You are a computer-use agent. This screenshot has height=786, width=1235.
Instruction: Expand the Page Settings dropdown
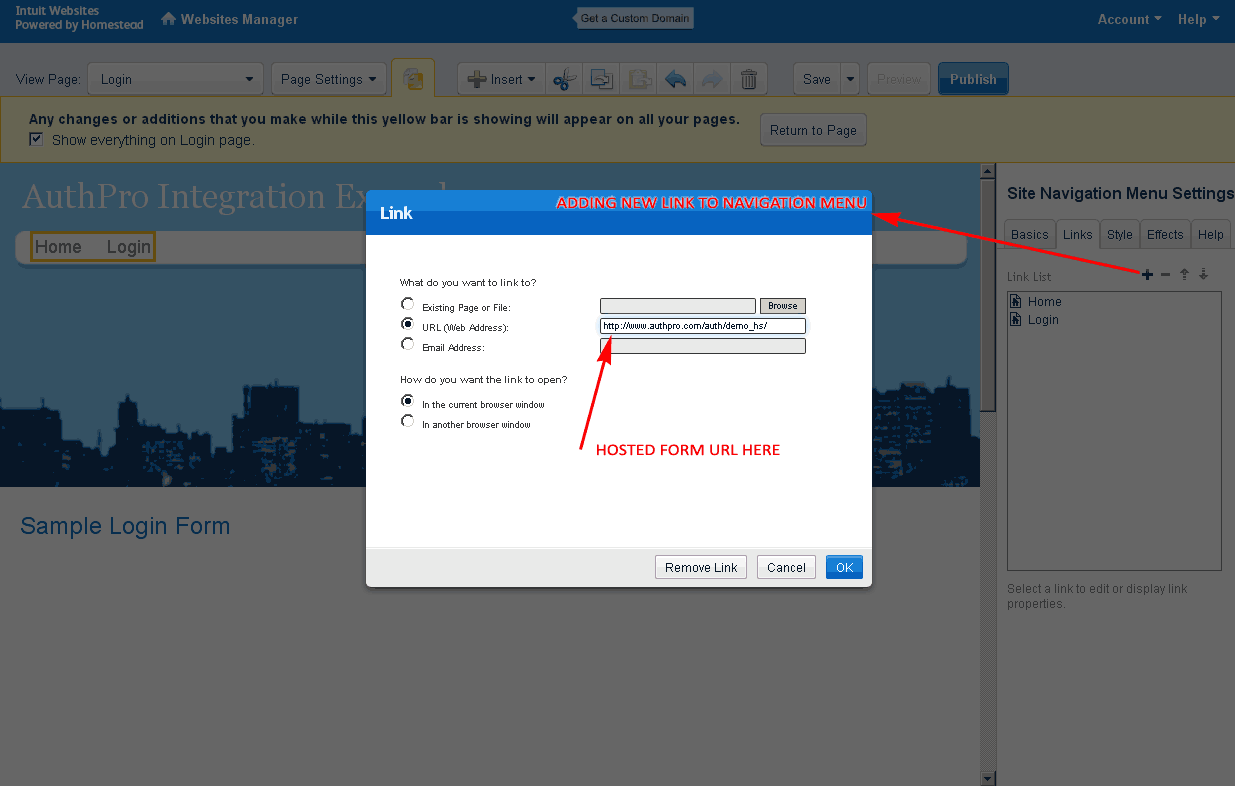tap(328, 79)
